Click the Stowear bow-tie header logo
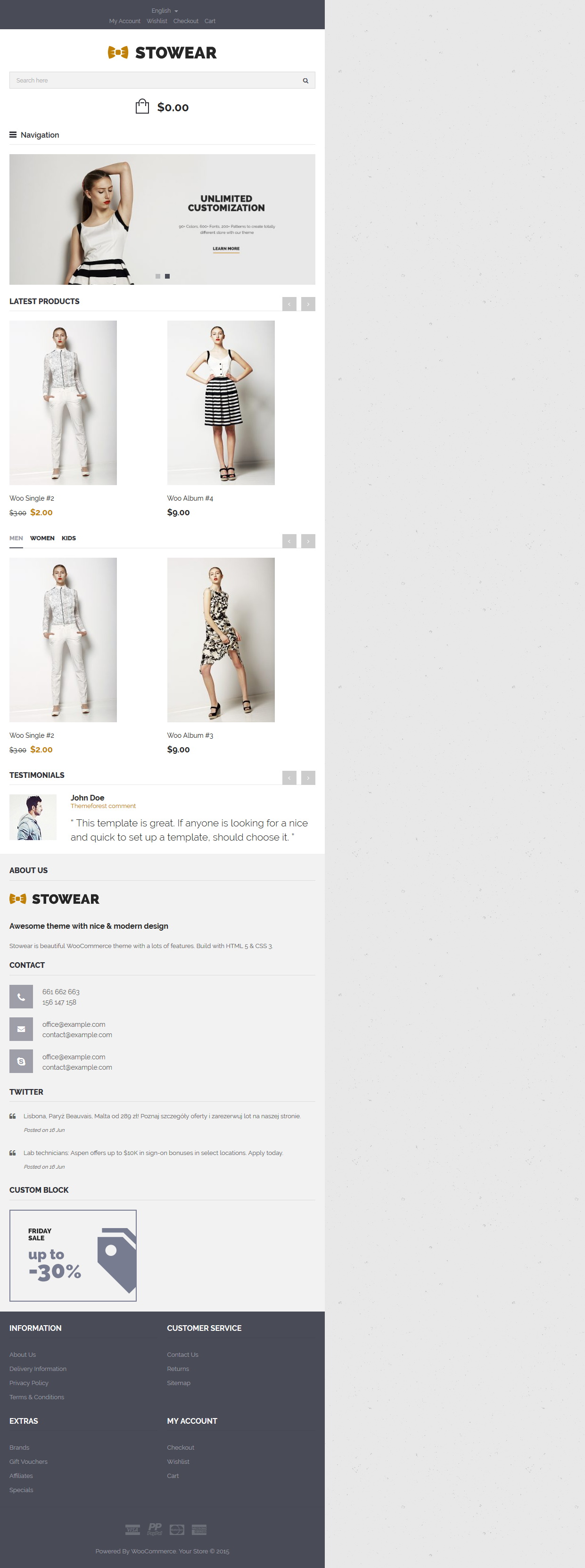The width and height of the screenshot is (585, 1568). (162, 53)
